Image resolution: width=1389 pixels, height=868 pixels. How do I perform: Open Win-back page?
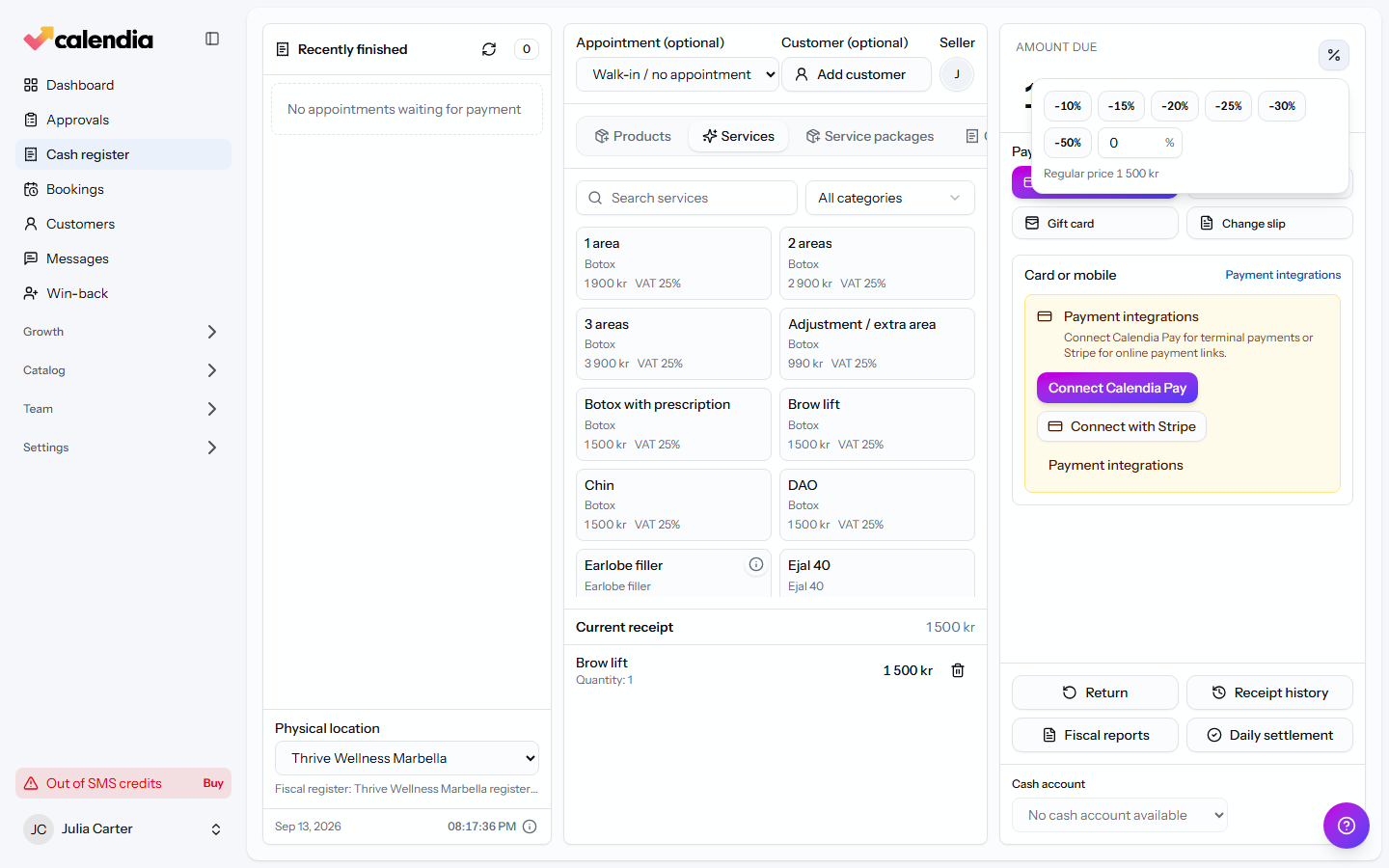pos(123,293)
